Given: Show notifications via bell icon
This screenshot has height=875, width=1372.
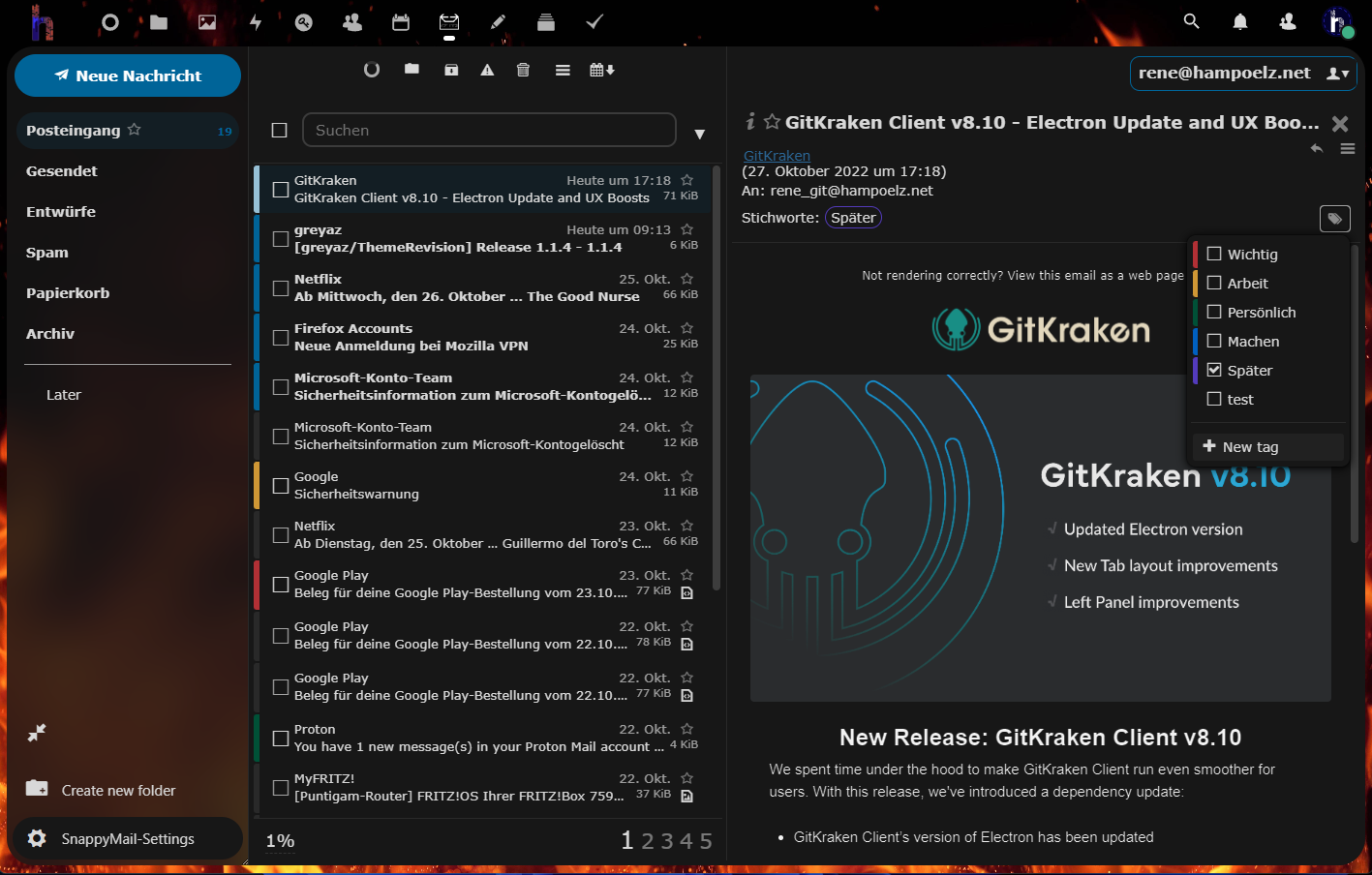Looking at the screenshot, I should coord(1240,21).
